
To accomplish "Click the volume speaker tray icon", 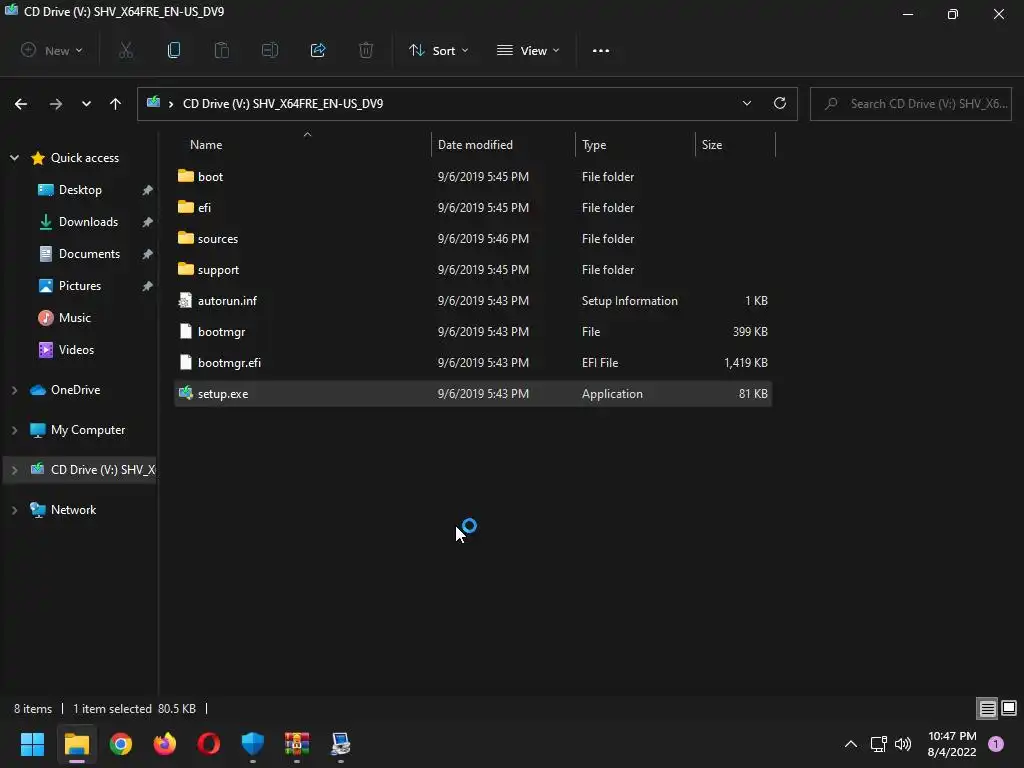I will (903, 744).
